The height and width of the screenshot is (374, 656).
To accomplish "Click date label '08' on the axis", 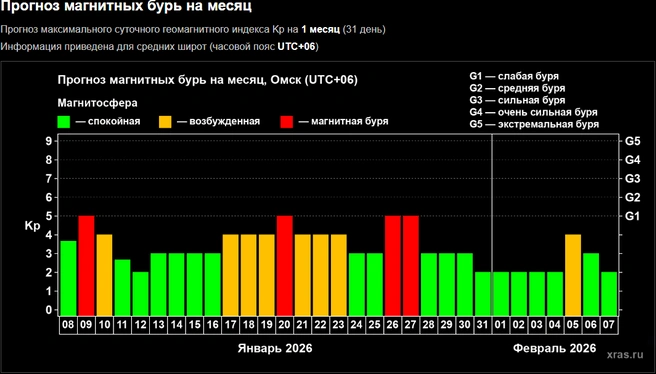I will click(68, 325).
